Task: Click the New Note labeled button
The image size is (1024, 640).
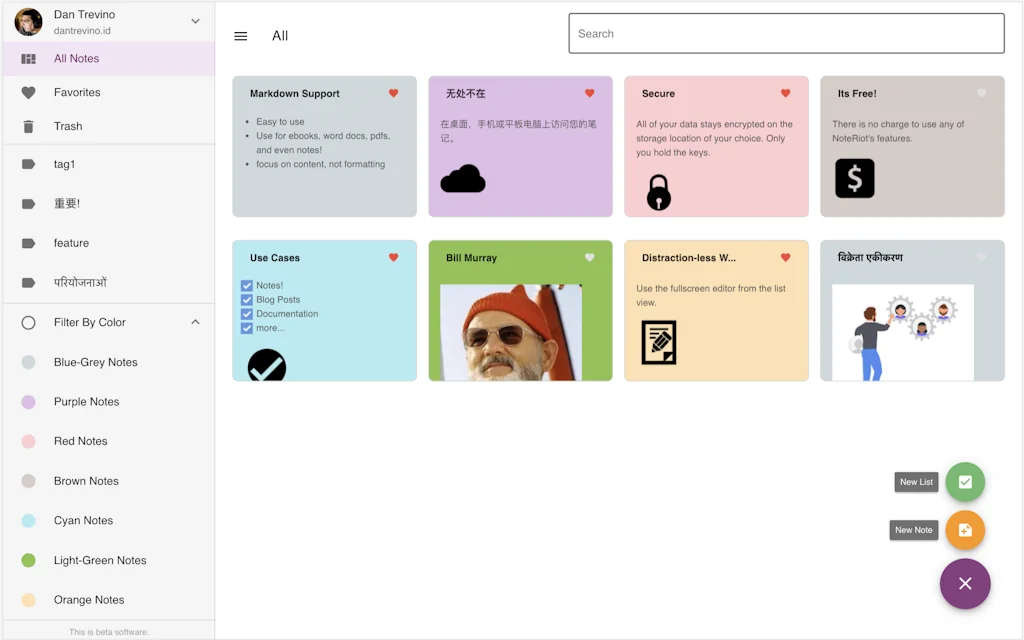Action: [913, 530]
